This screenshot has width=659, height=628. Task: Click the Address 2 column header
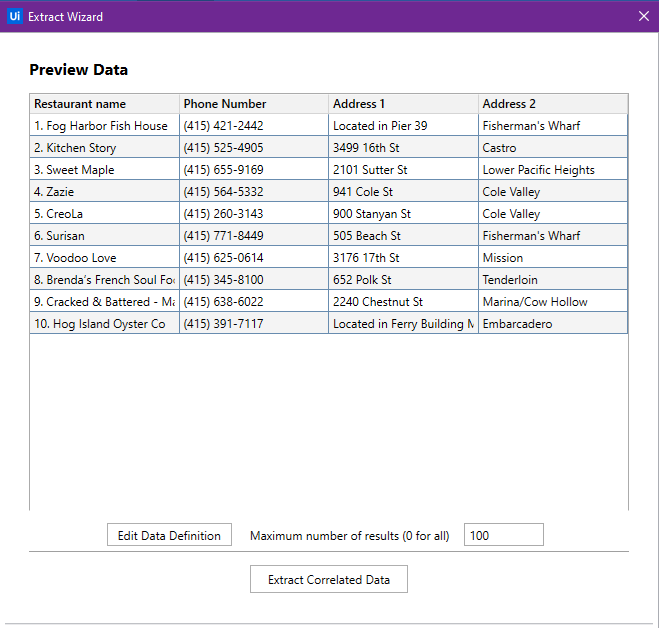[x=553, y=104]
